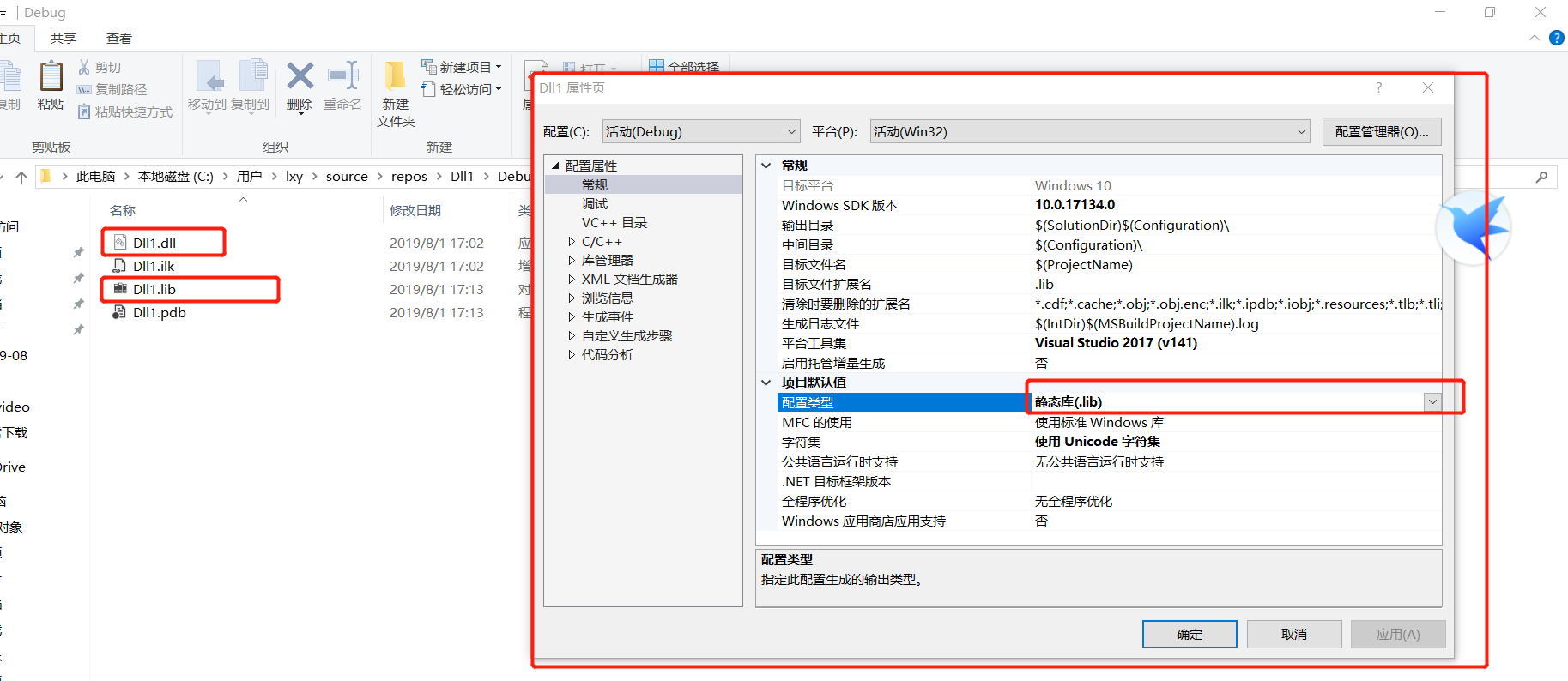Click the Rename icon
The height and width of the screenshot is (681, 1568).
point(342,76)
